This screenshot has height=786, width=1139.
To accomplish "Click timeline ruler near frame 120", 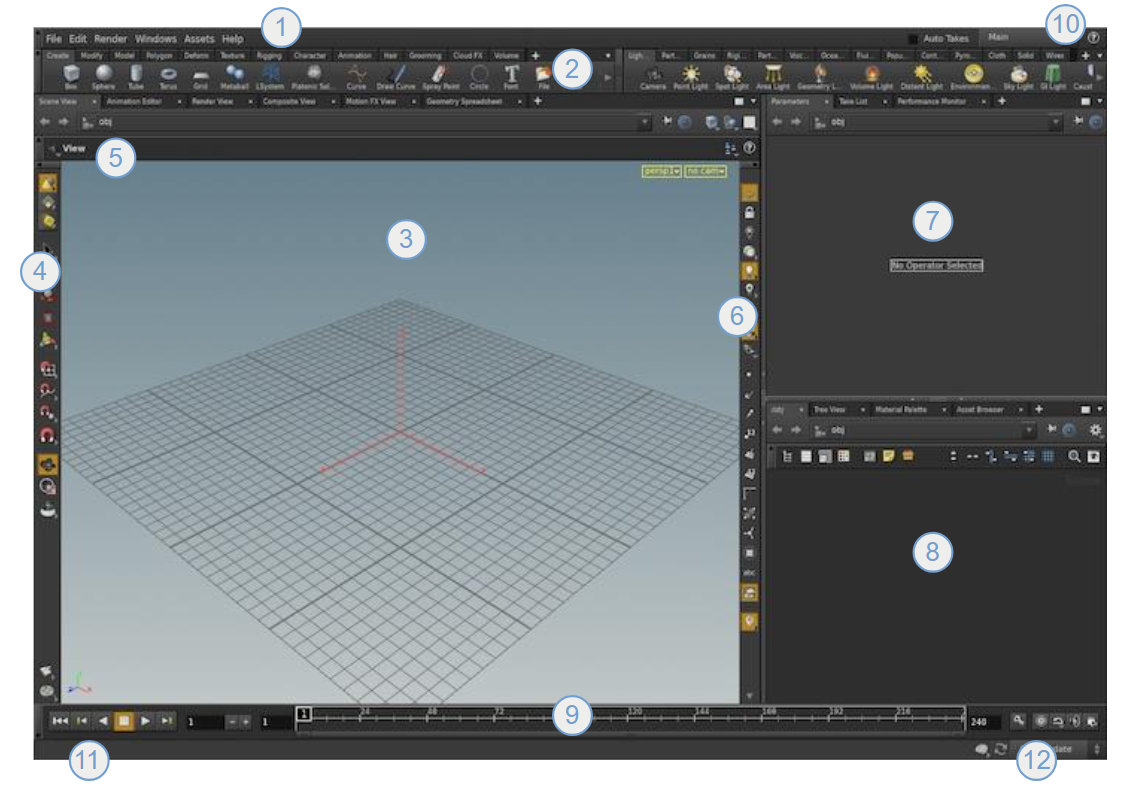I will click(x=634, y=716).
